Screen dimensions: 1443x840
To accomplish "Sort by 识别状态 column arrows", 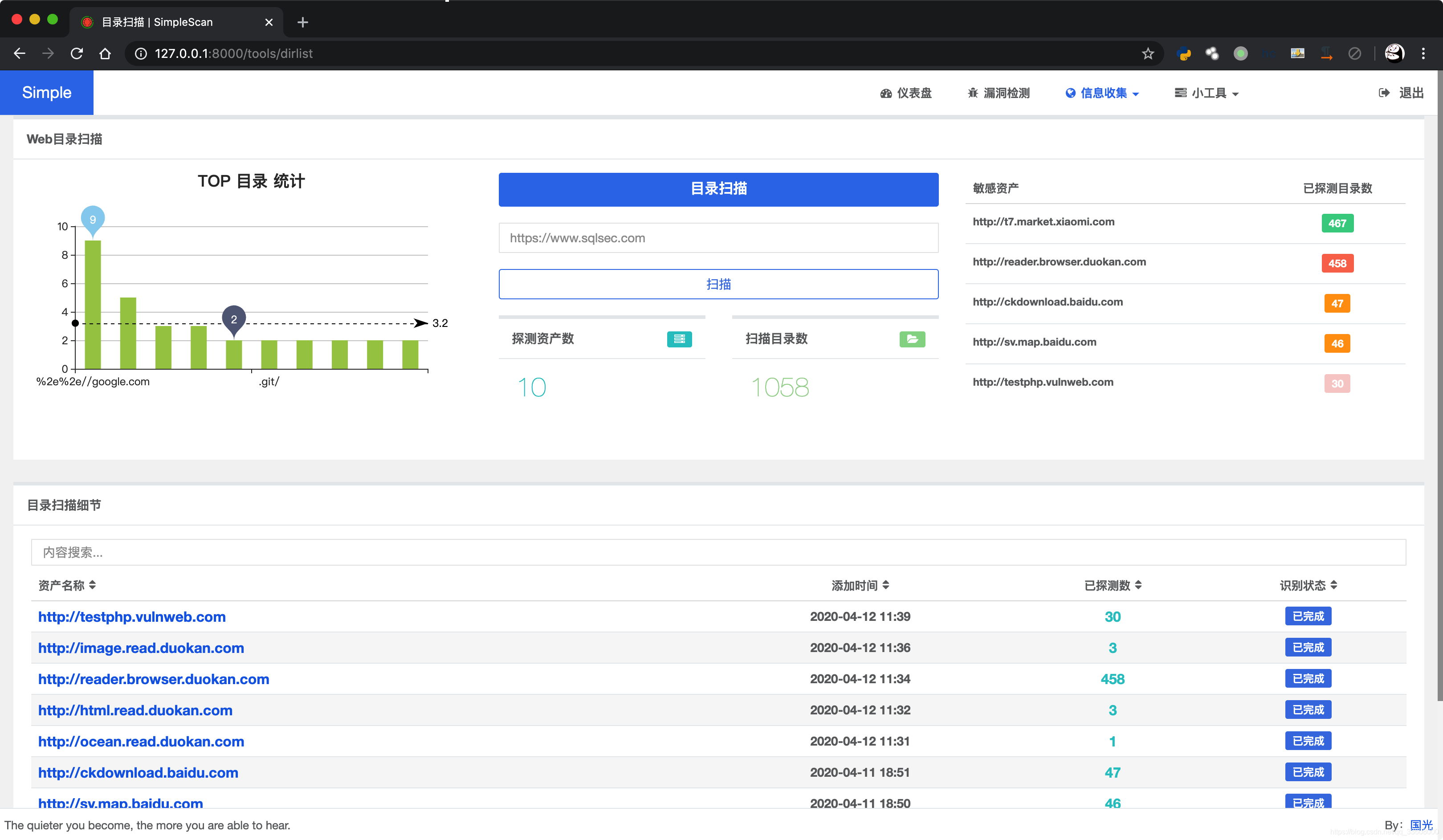I will click(x=1333, y=585).
